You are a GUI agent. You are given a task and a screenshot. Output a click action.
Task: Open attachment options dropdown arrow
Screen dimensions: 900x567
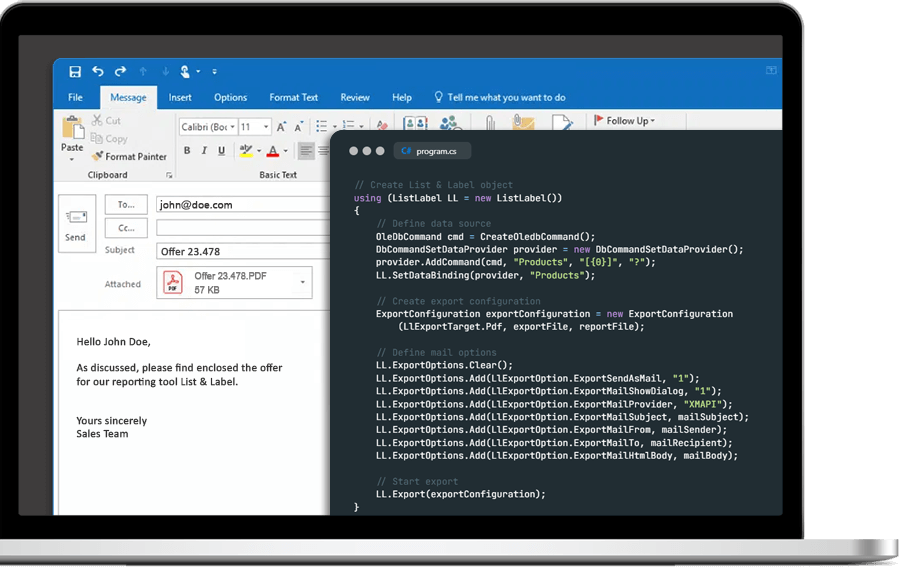(302, 282)
